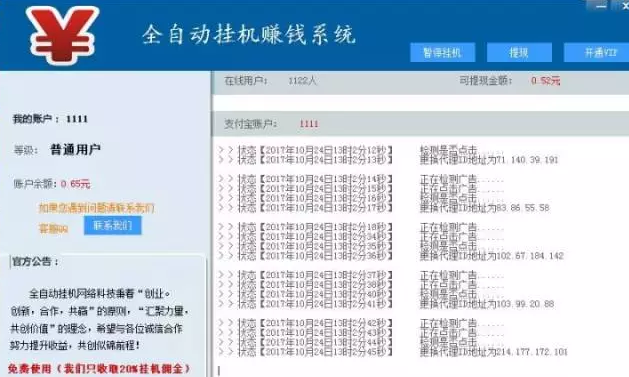
Task: Click the 官方公告 heading
Action: 35,262
